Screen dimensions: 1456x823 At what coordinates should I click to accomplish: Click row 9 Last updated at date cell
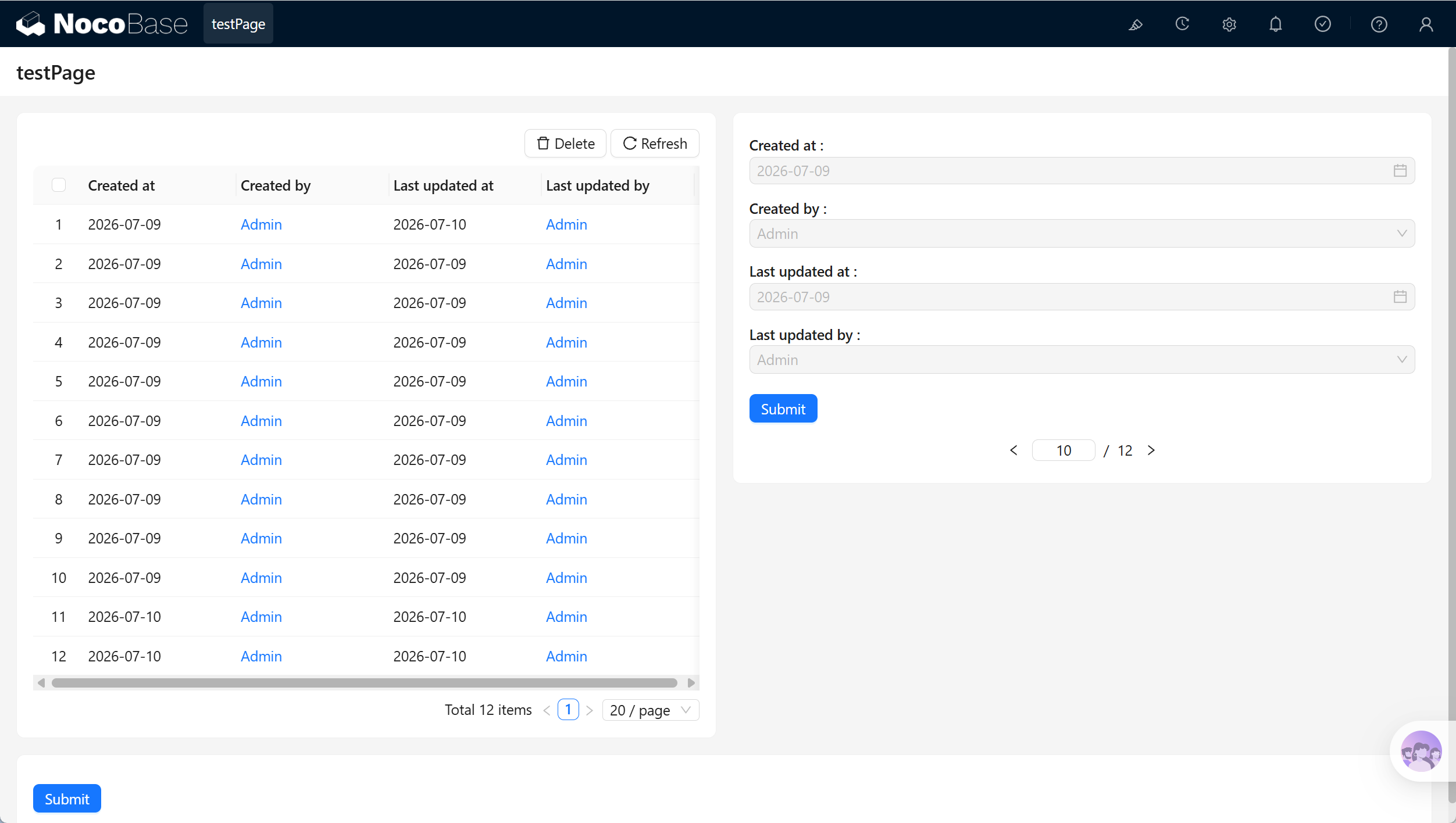coord(430,538)
